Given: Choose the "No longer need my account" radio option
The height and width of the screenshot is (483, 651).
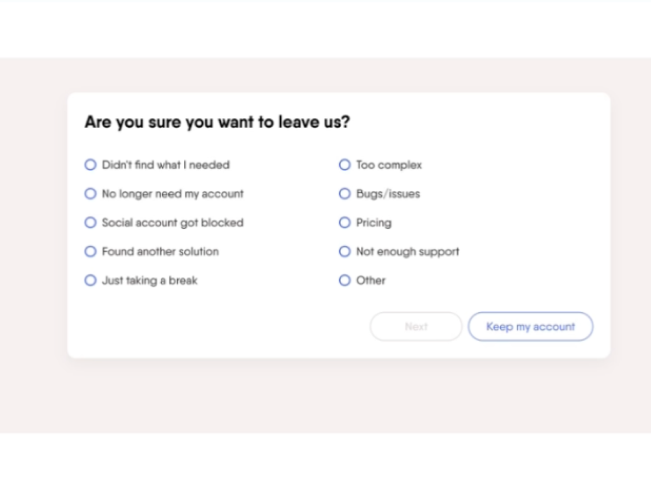Looking at the screenshot, I should pos(91,194).
